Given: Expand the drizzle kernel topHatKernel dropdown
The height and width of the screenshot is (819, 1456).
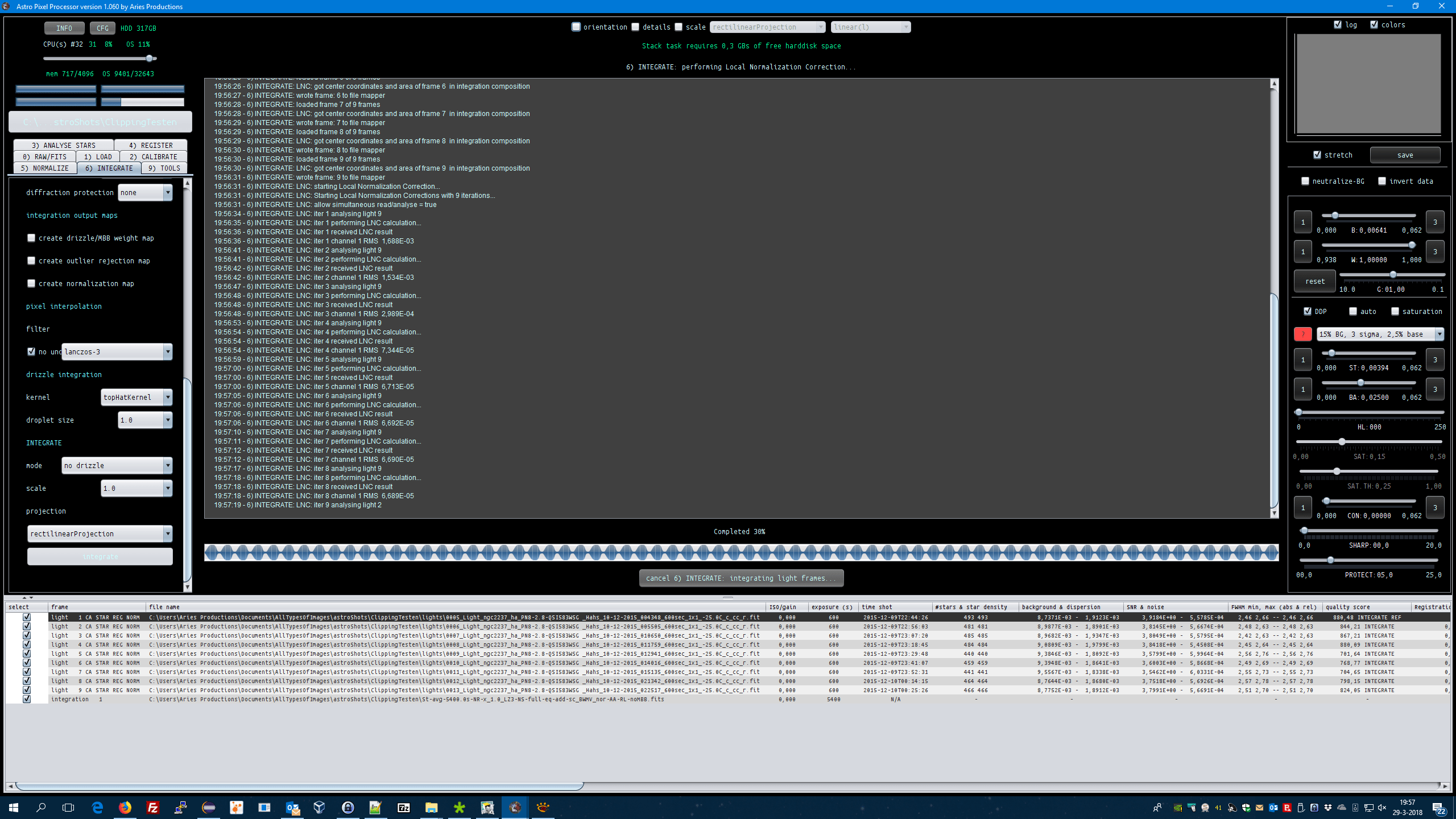Looking at the screenshot, I should [168, 397].
